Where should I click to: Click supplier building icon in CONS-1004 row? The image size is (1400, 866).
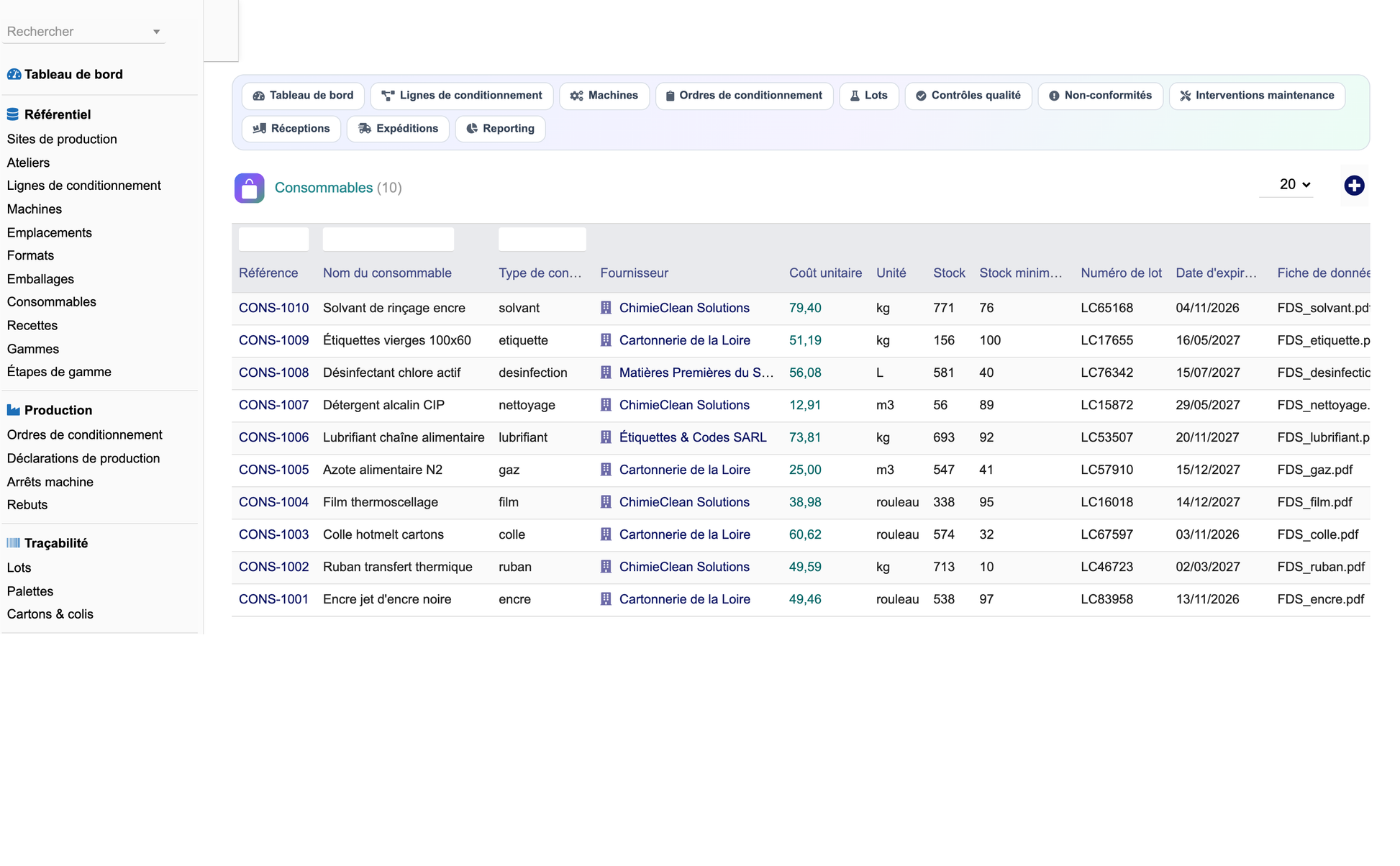(x=606, y=502)
